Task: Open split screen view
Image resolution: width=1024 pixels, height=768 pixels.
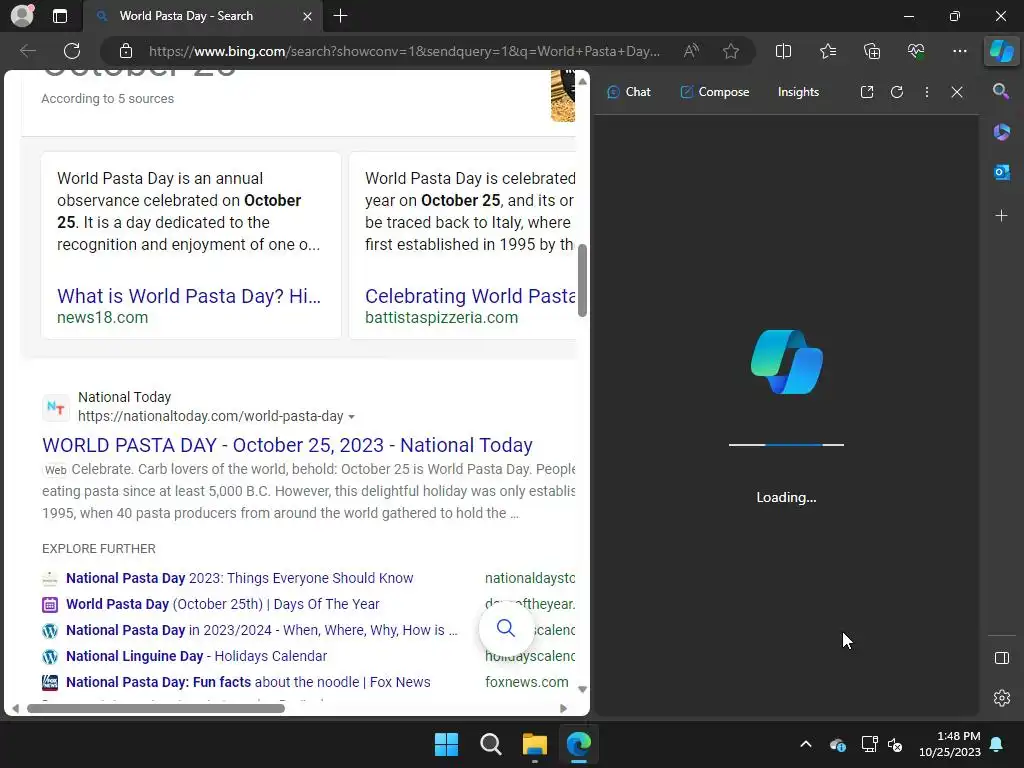Action: tap(783, 51)
